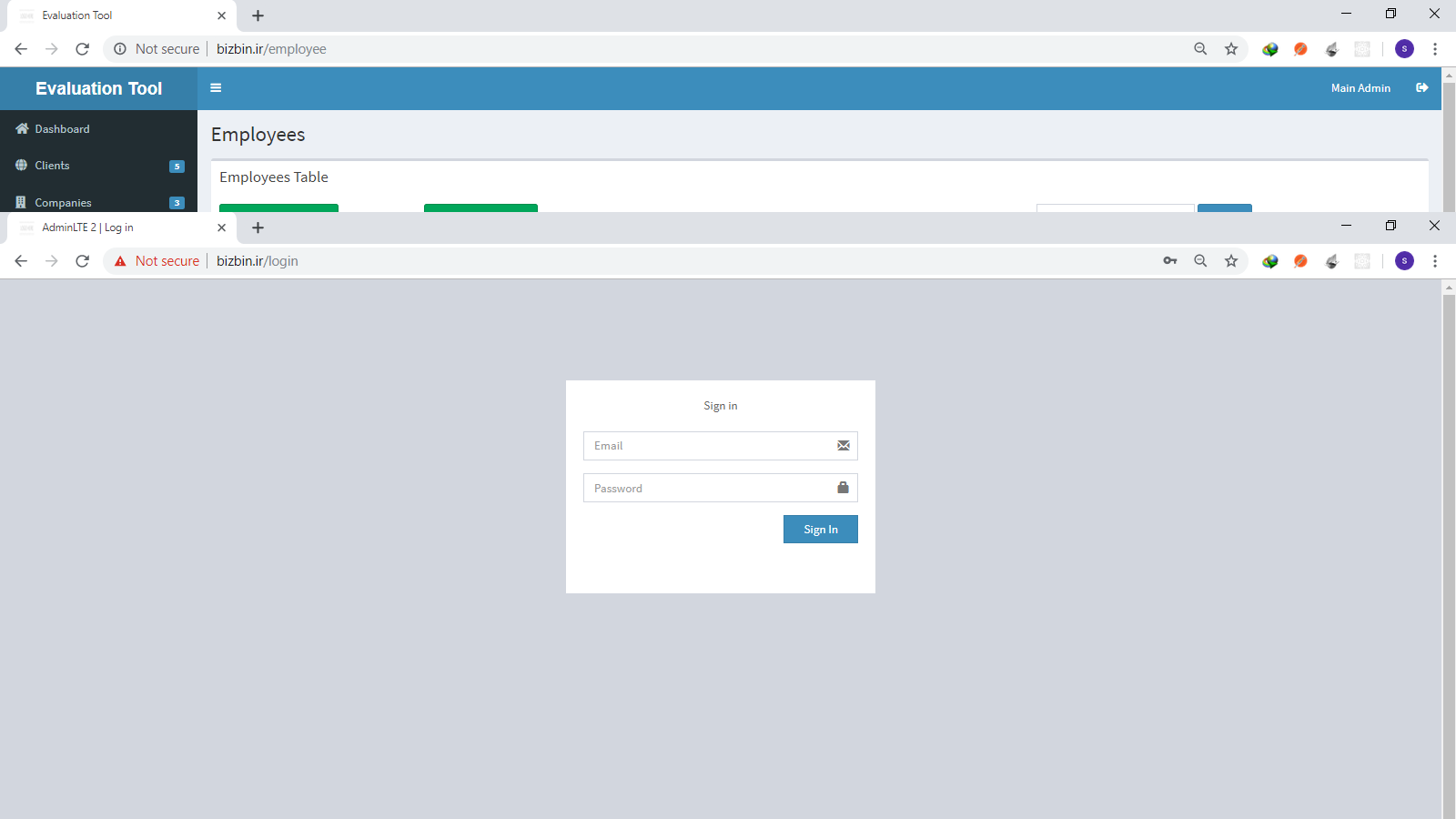The image size is (1456, 819).
Task: Open Chrome menu in employee window
Action: pyautogui.click(x=1435, y=49)
